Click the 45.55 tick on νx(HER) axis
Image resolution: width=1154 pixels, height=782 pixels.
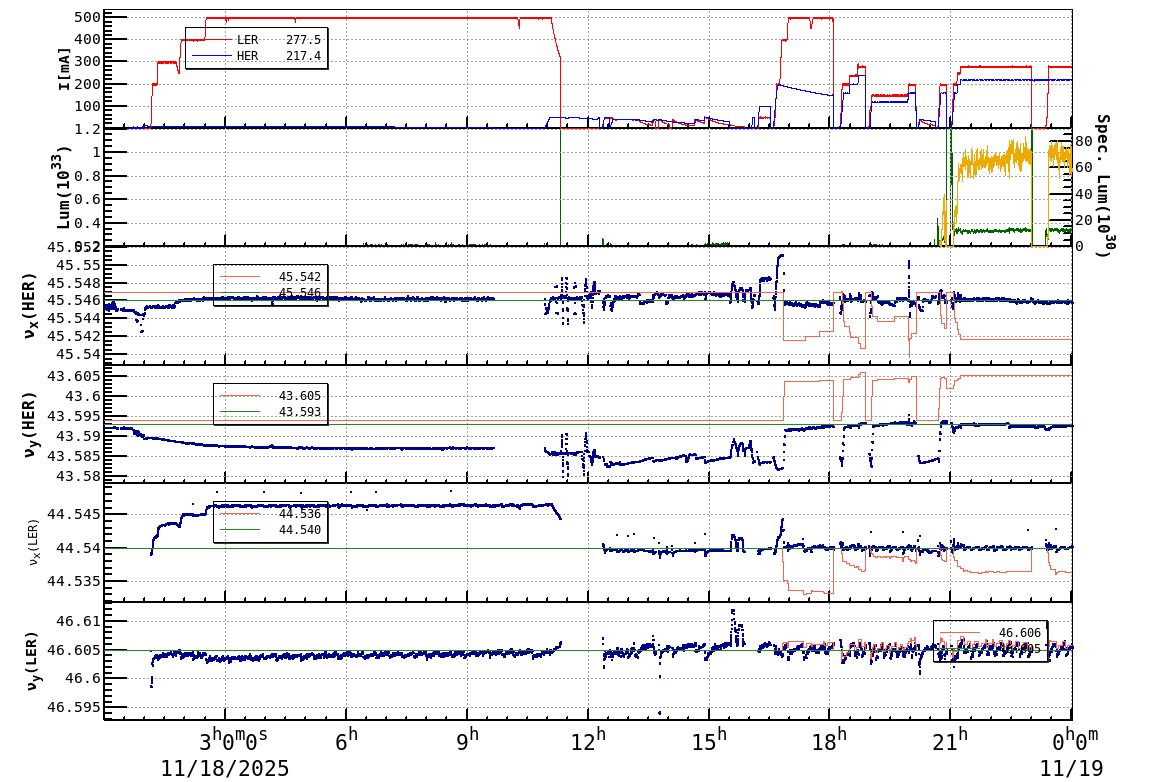click(x=79, y=265)
